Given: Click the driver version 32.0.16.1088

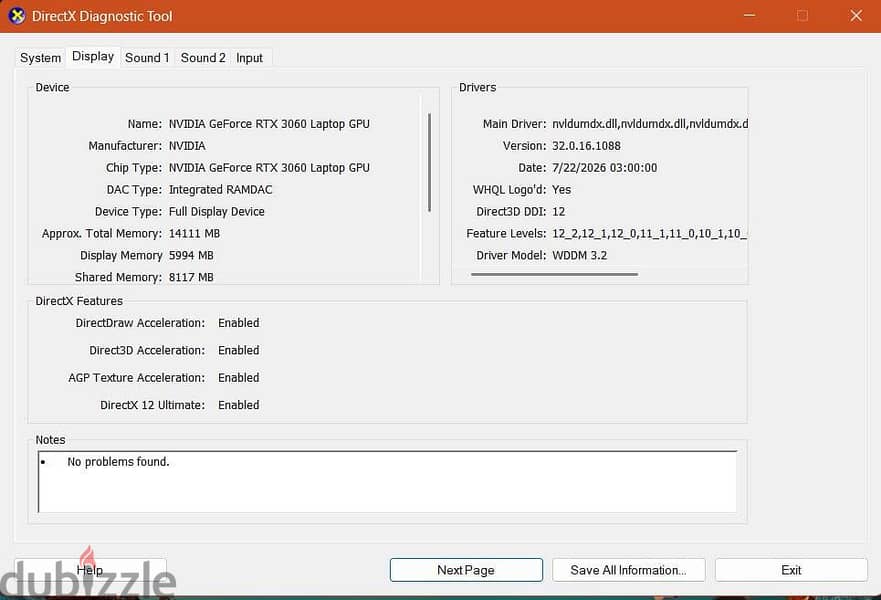Looking at the screenshot, I should click(x=586, y=146).
